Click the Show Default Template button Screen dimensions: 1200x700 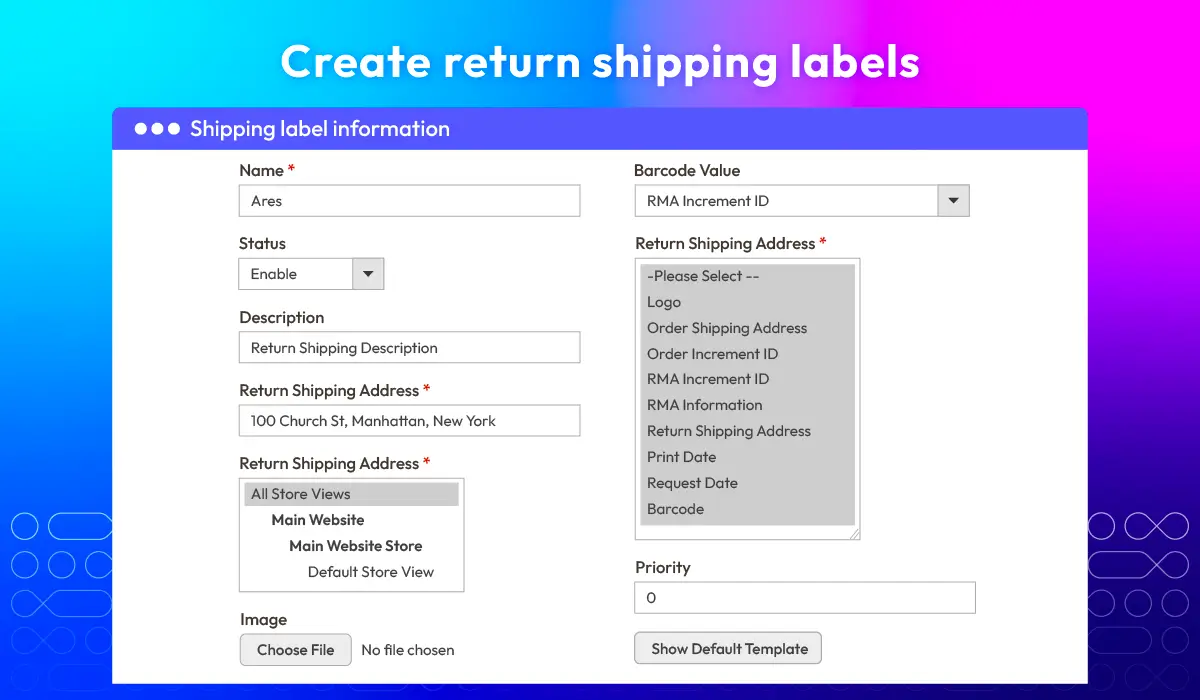click(728, 649)
